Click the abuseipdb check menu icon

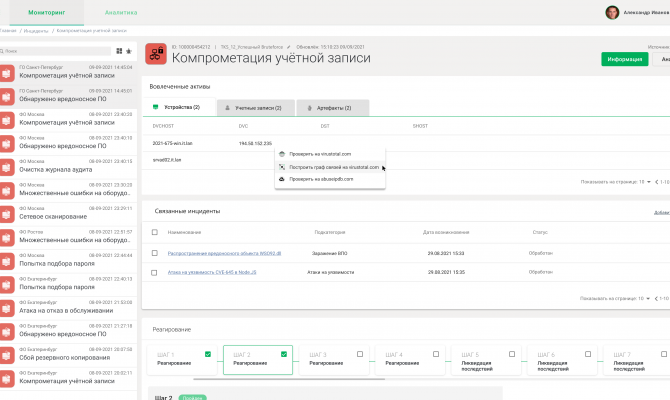[282, 179]
